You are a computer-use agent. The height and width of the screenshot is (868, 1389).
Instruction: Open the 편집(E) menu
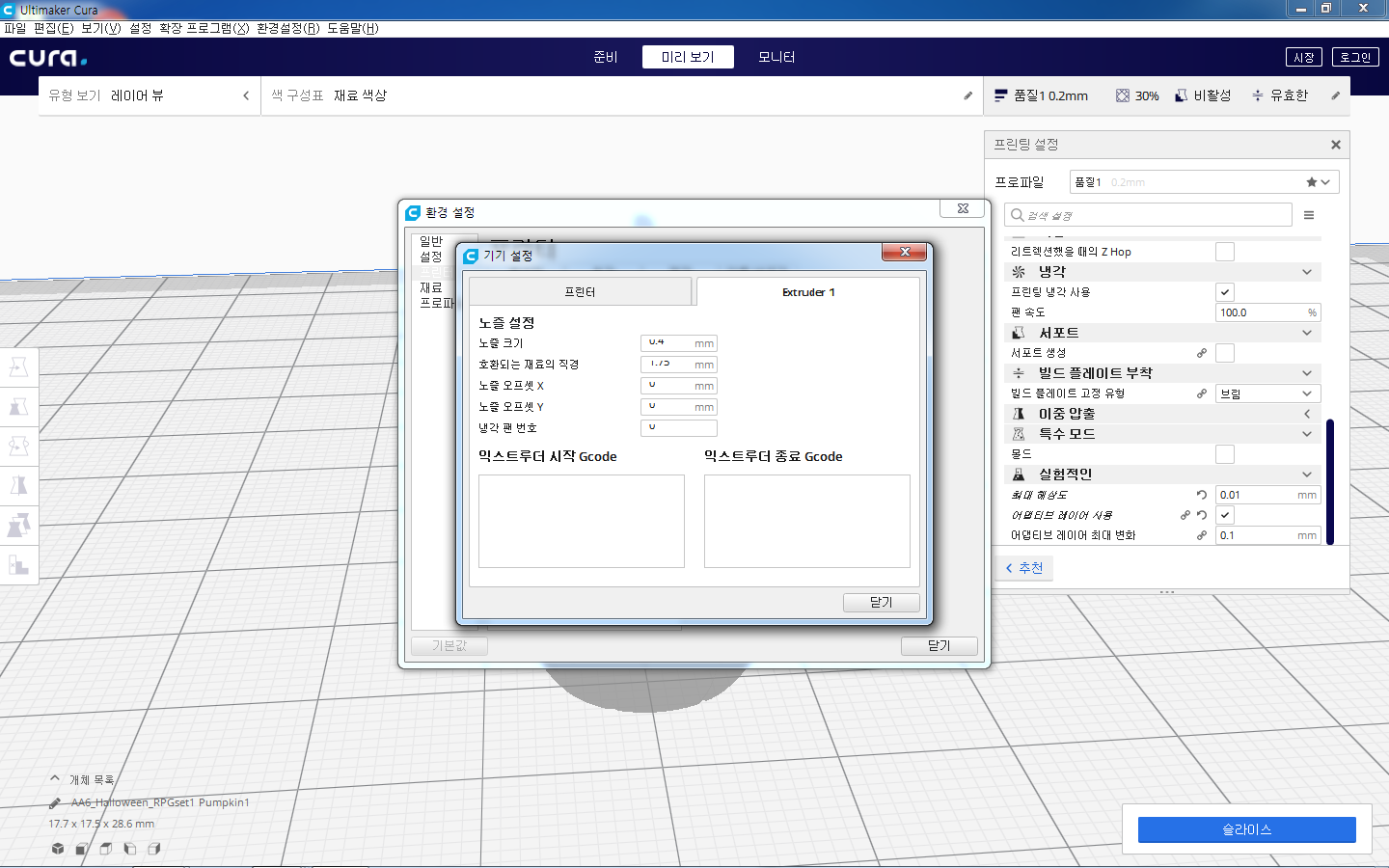click(53, 28)
